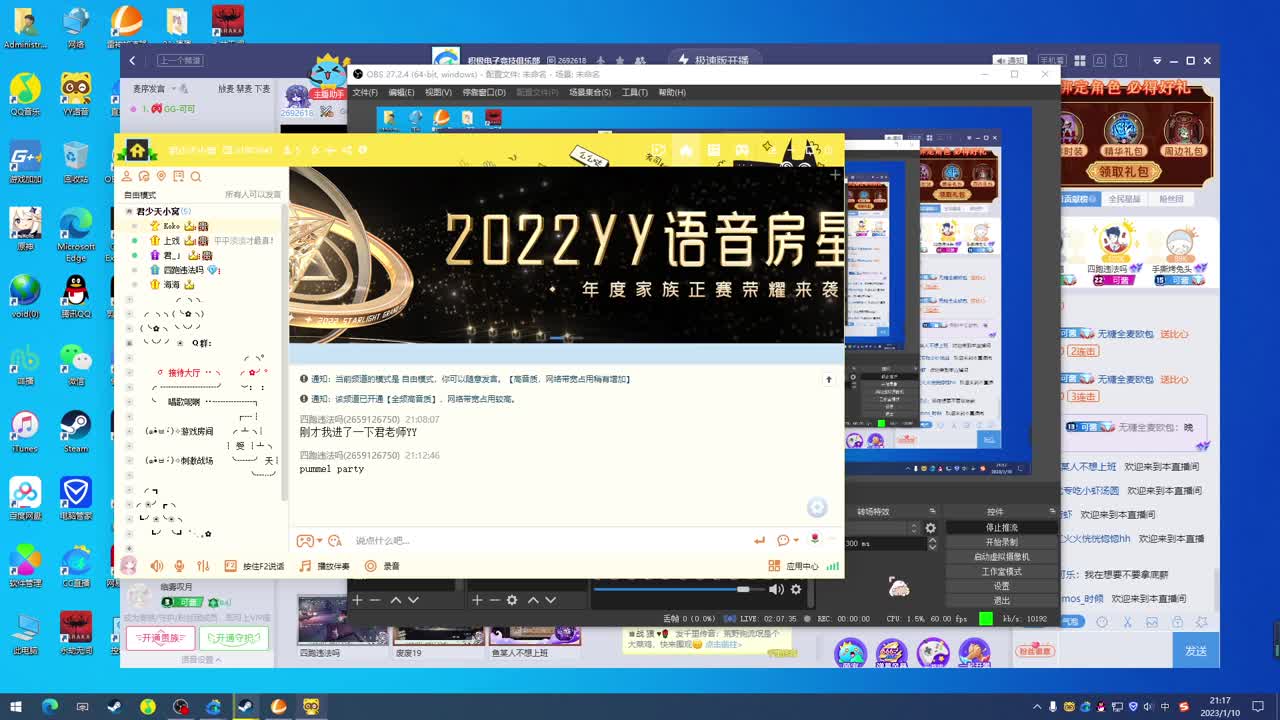
Task: Click the 录音 recording icon in YY toolbar
Action: click(x=369, y=565)
